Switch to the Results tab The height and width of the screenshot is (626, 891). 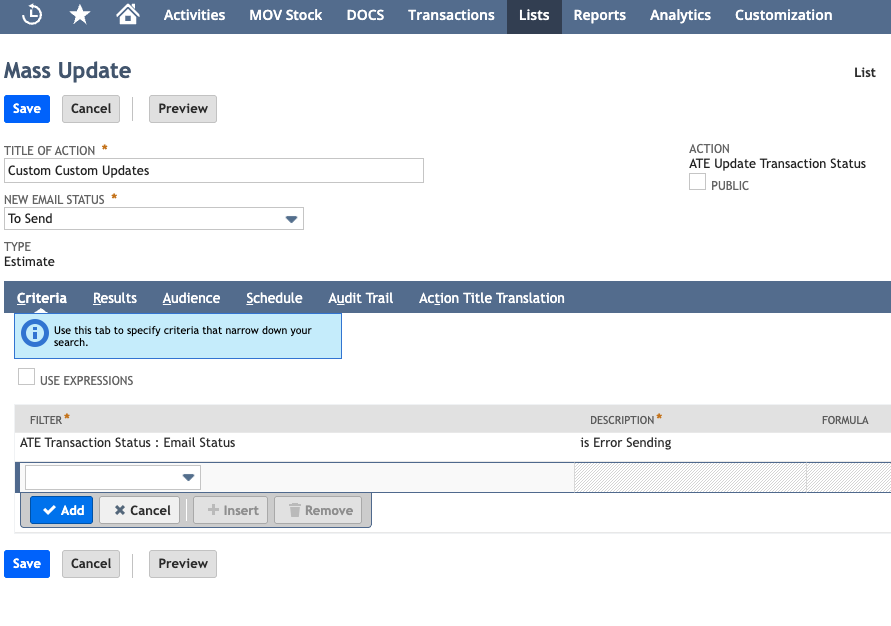(115, 298)
